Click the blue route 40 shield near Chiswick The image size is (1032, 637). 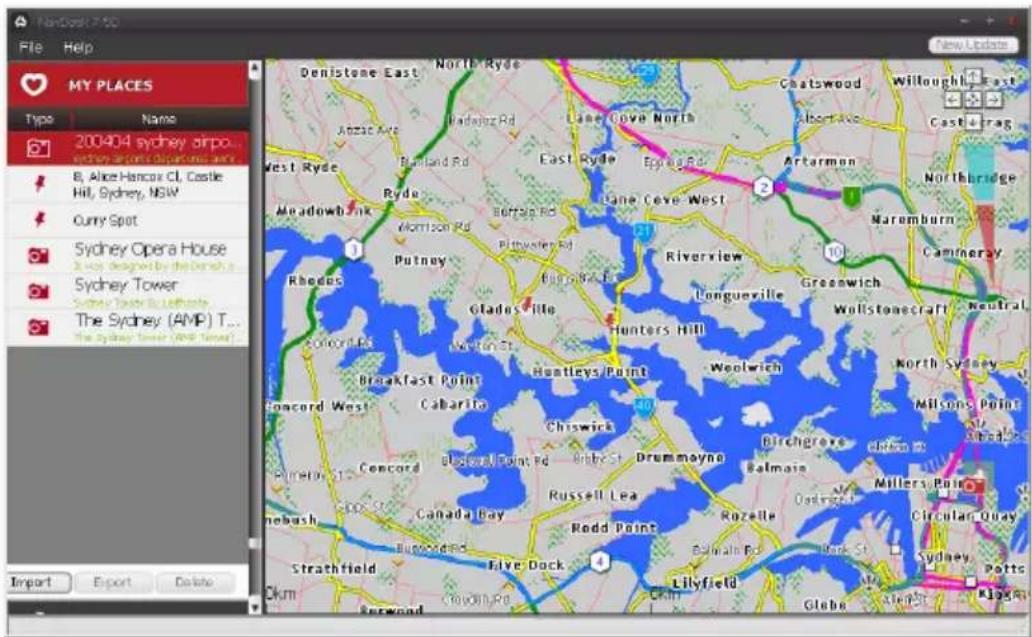pyautogui.click(x=644, y=406)
